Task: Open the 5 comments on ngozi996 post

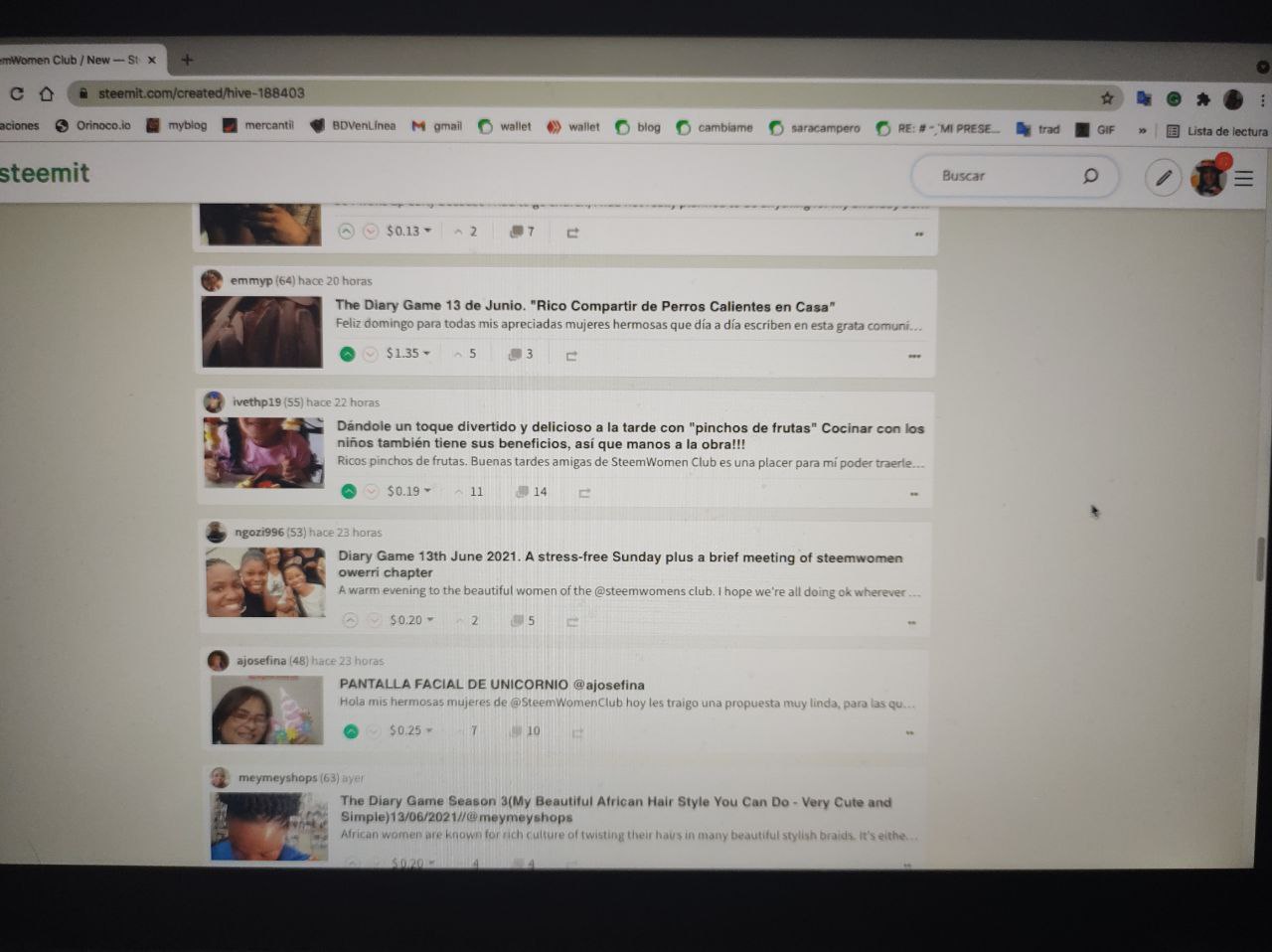Action: click(x=524, y=621)
